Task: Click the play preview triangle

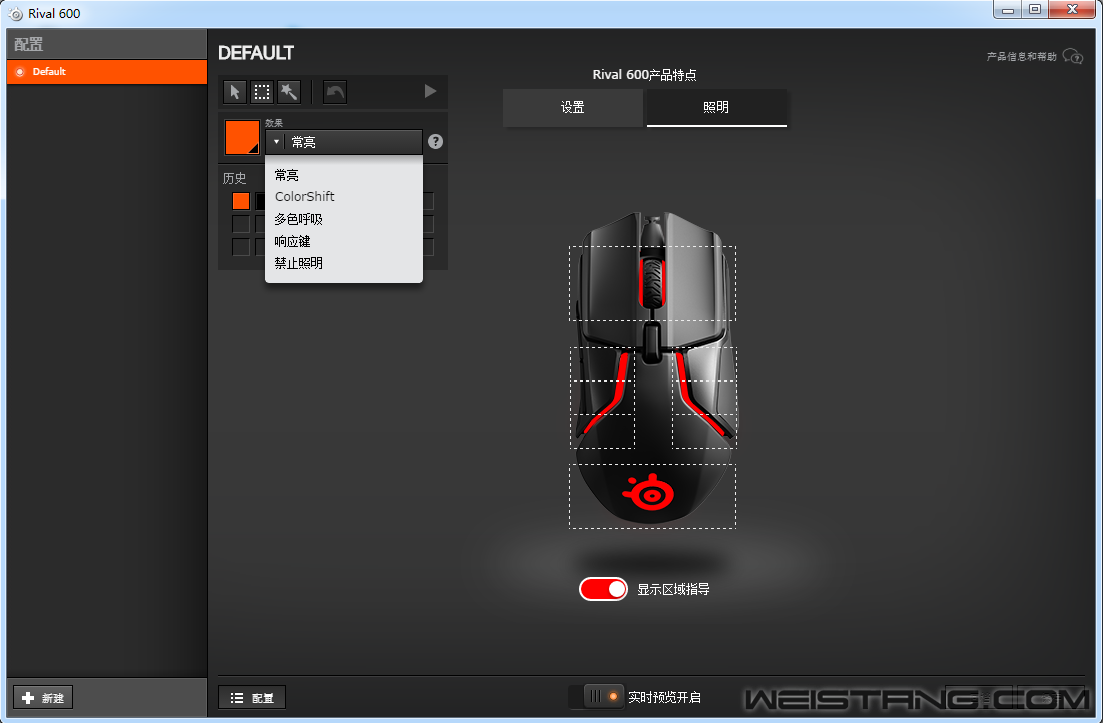Action: click(x=431, y=91)
